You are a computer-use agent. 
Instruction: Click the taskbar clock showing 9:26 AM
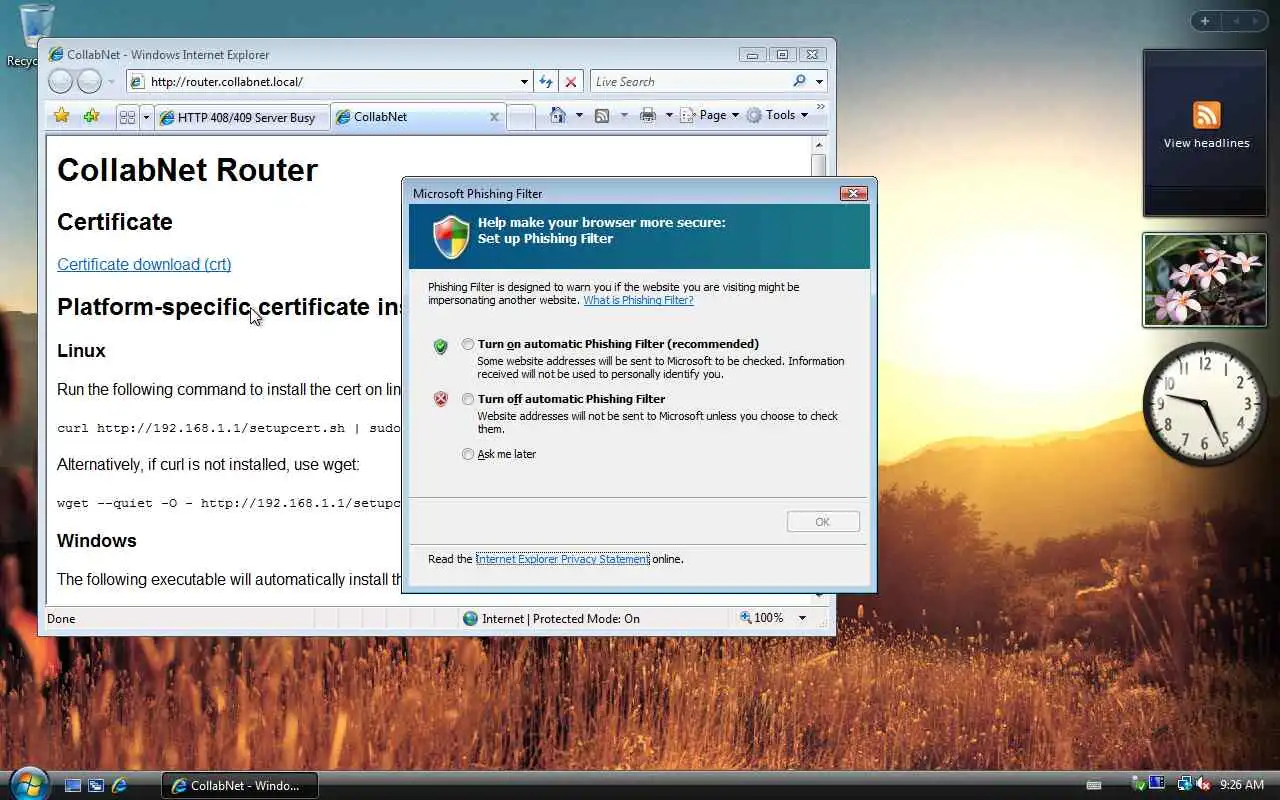tap(1242, 785)
